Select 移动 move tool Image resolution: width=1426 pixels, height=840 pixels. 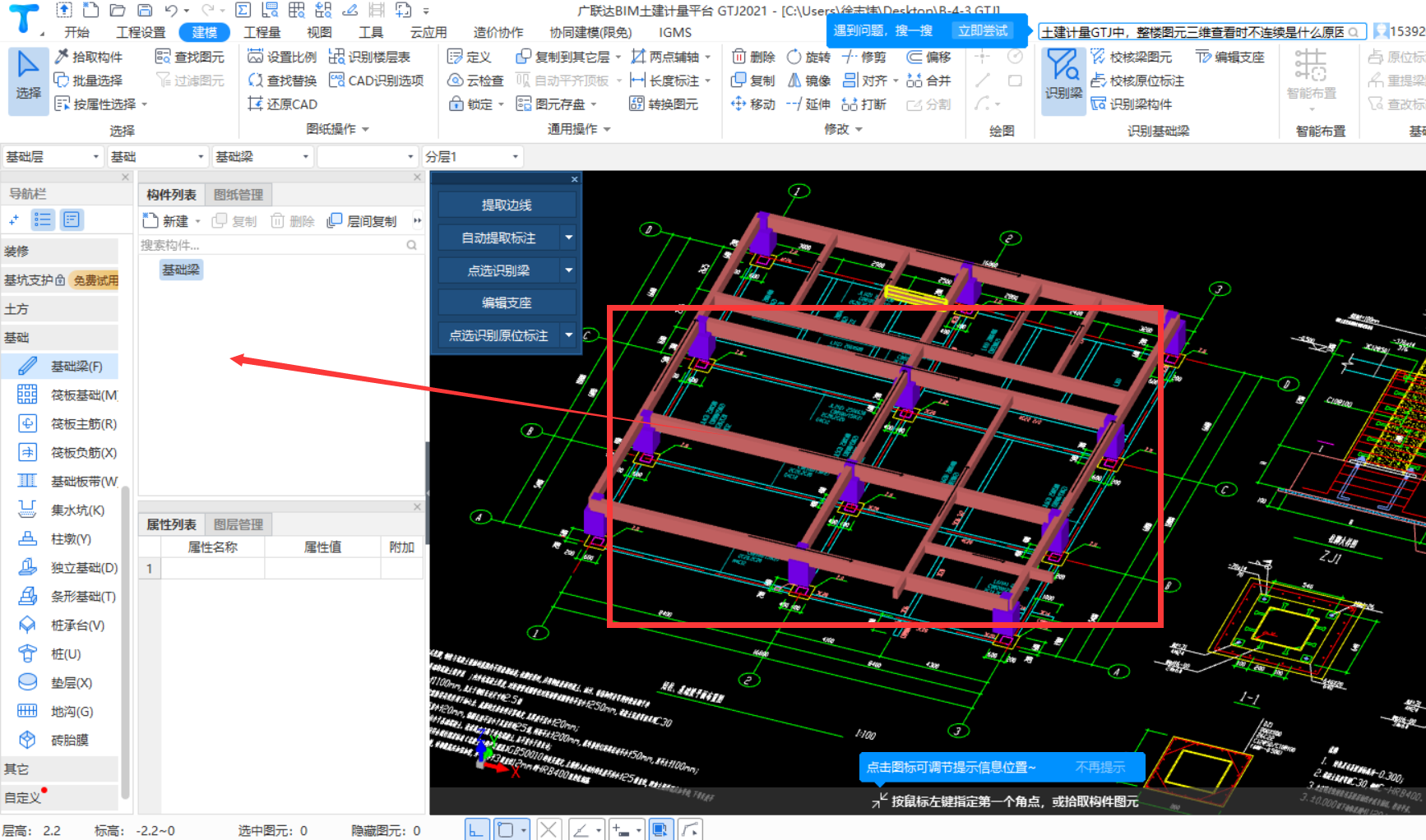753,104
